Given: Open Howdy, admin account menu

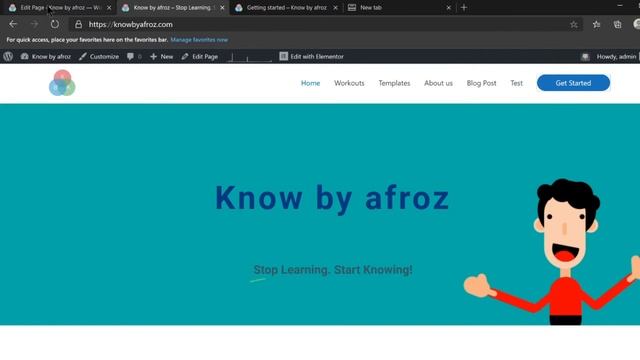Looking at the screenshot, I should [616, 56].
